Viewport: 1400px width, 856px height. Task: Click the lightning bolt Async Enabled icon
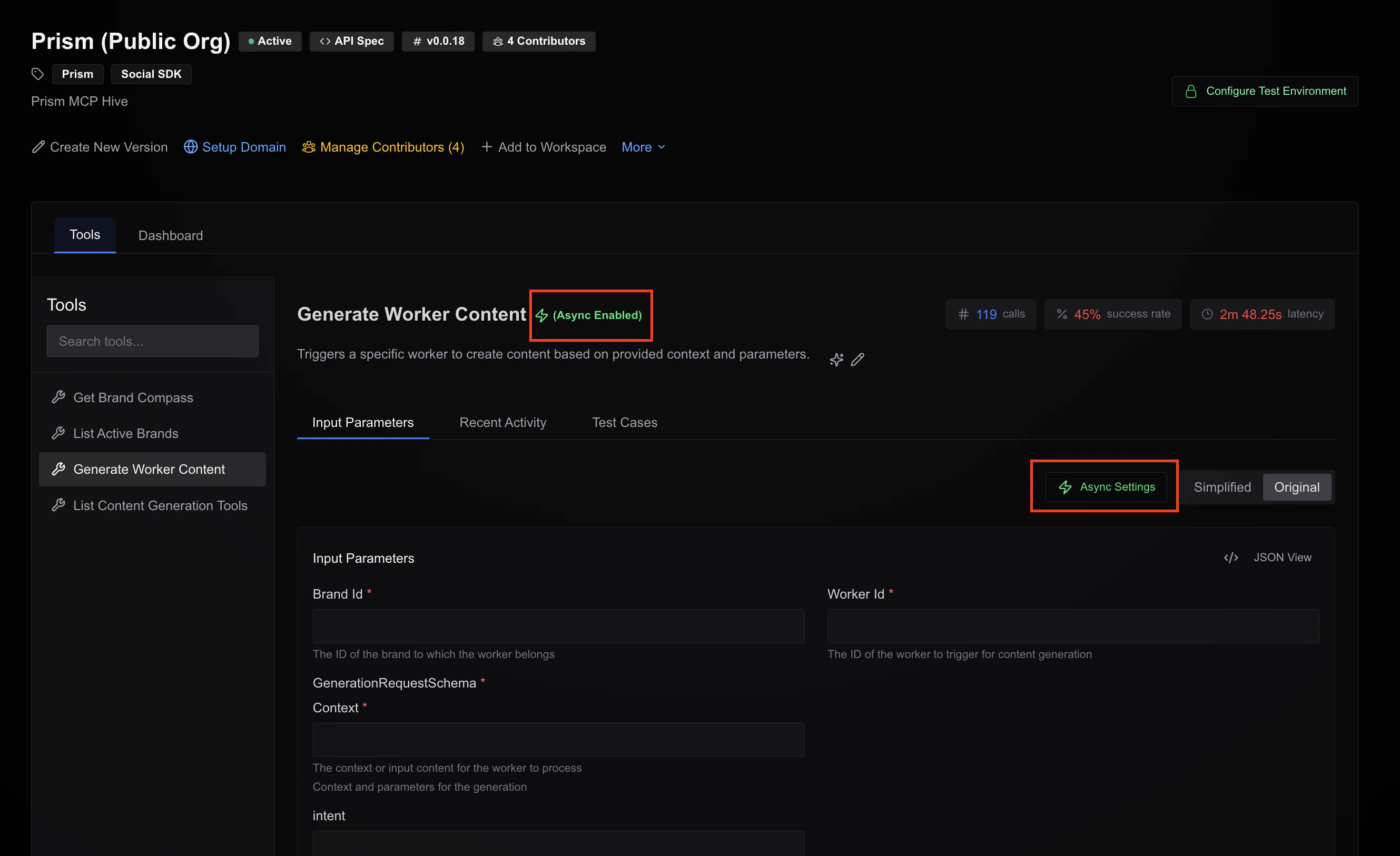tap(542, 315)
